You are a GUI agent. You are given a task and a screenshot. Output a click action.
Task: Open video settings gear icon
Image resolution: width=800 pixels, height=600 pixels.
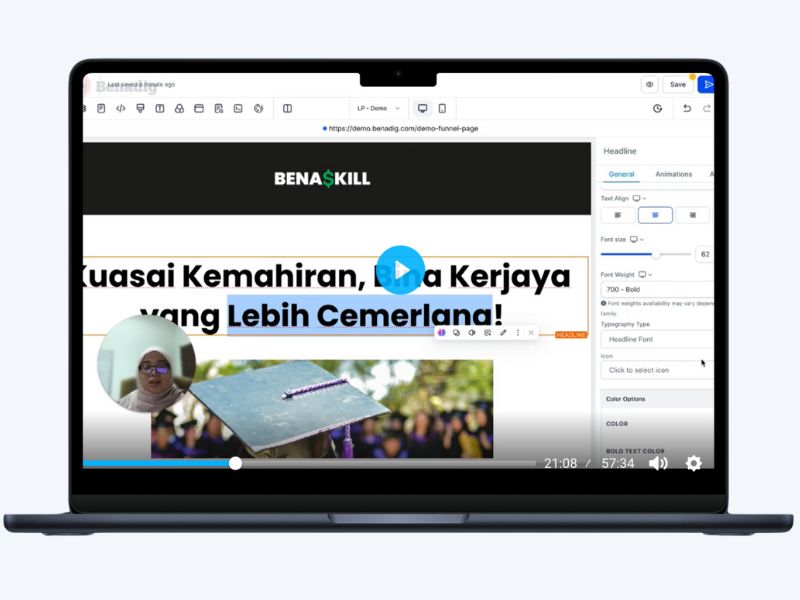pyautogui.click(x=693, y=463)
